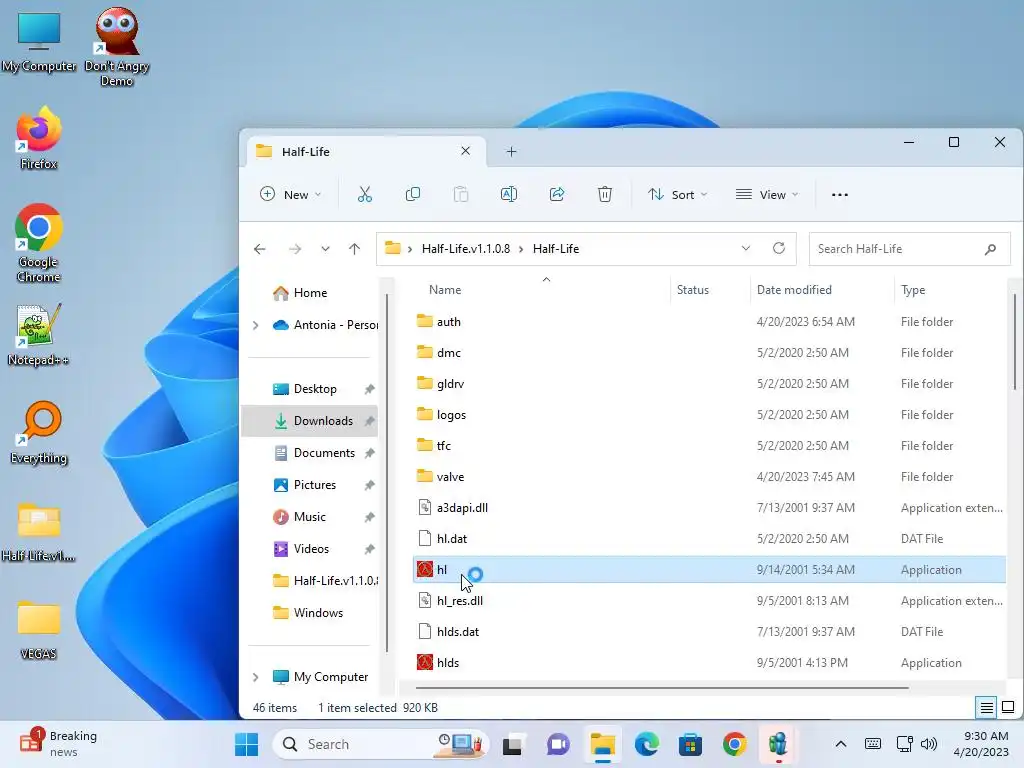Click the Status column header

pyautogui.click(x=693, y=290)
